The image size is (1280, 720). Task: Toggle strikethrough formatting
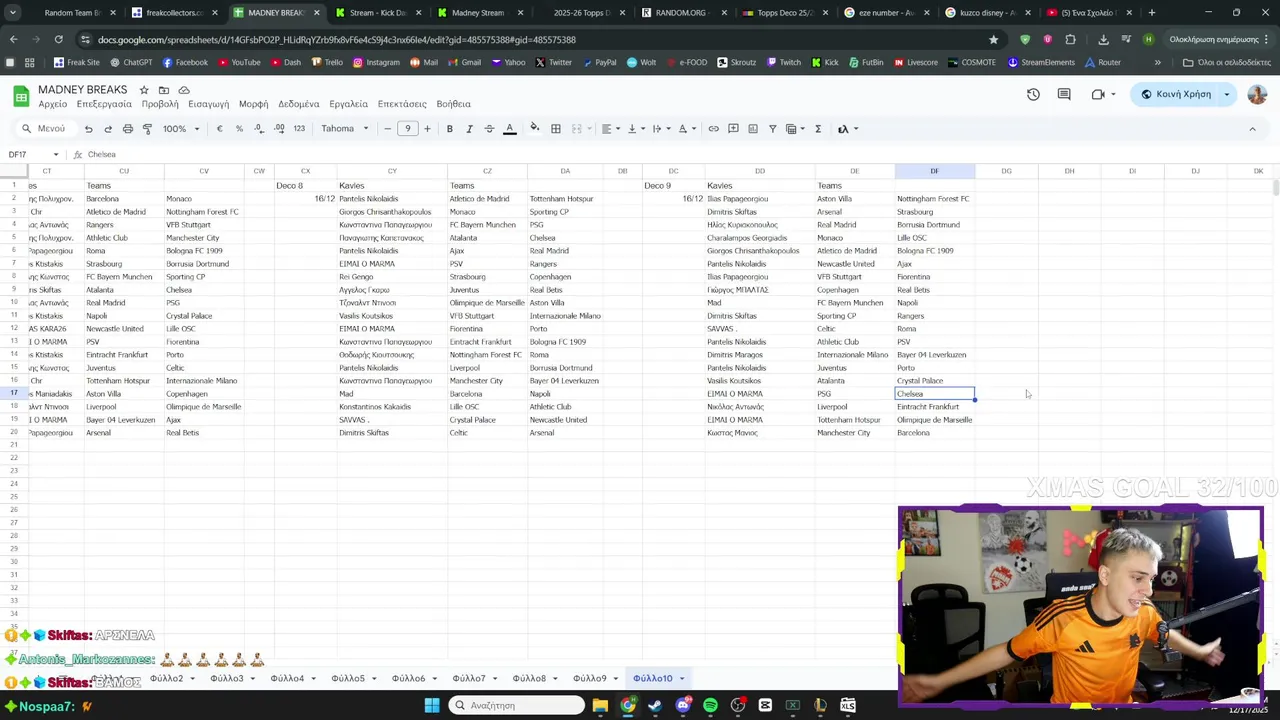pyautogui.click(x=489, y=129)
